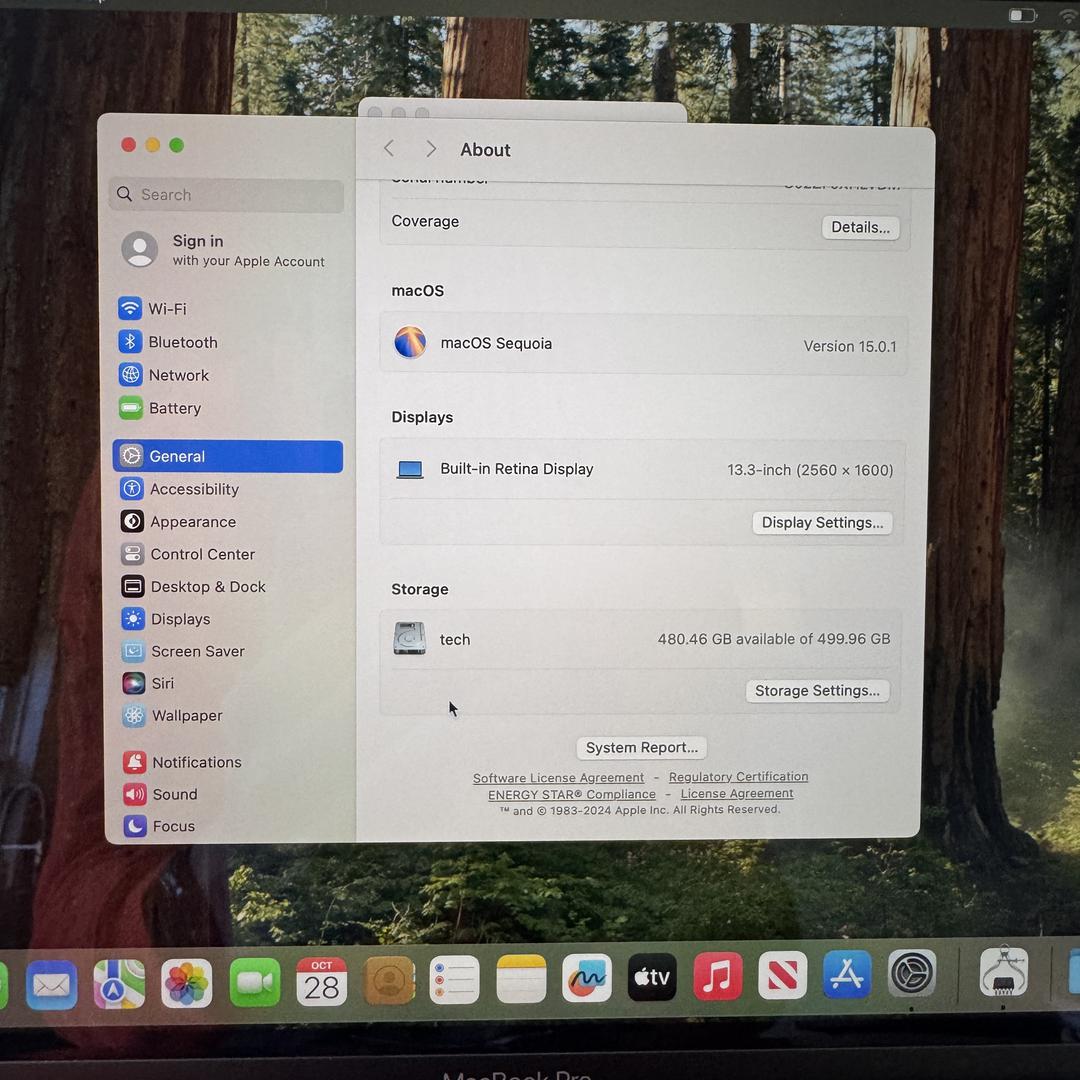Screen dimensions: 1080x1080
Task: Open Maps from the Dock
Action: tap(119, 984)
